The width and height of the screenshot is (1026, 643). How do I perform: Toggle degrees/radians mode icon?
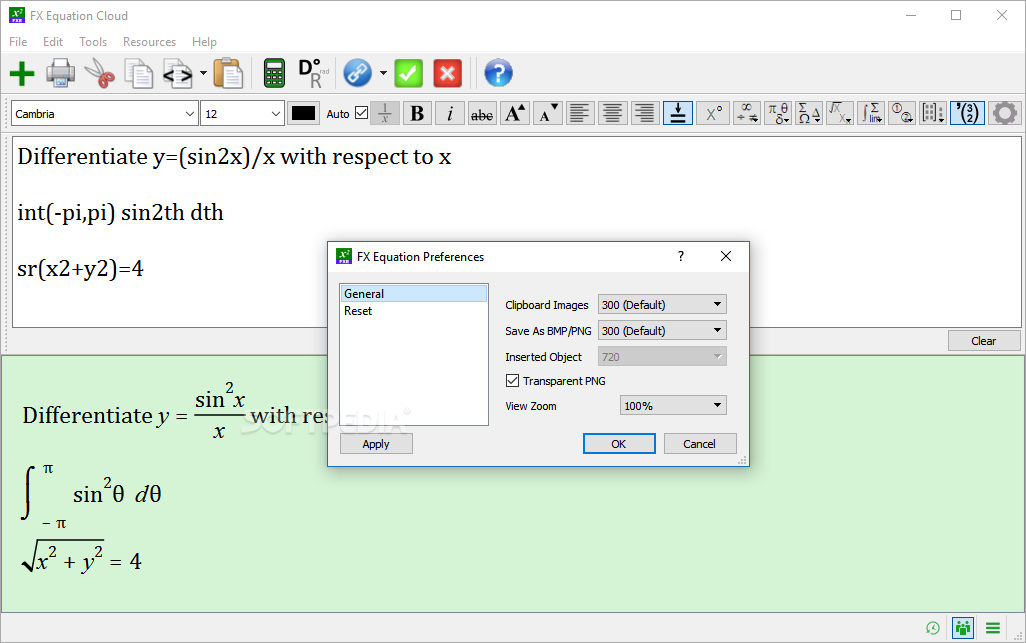[313, 73]
